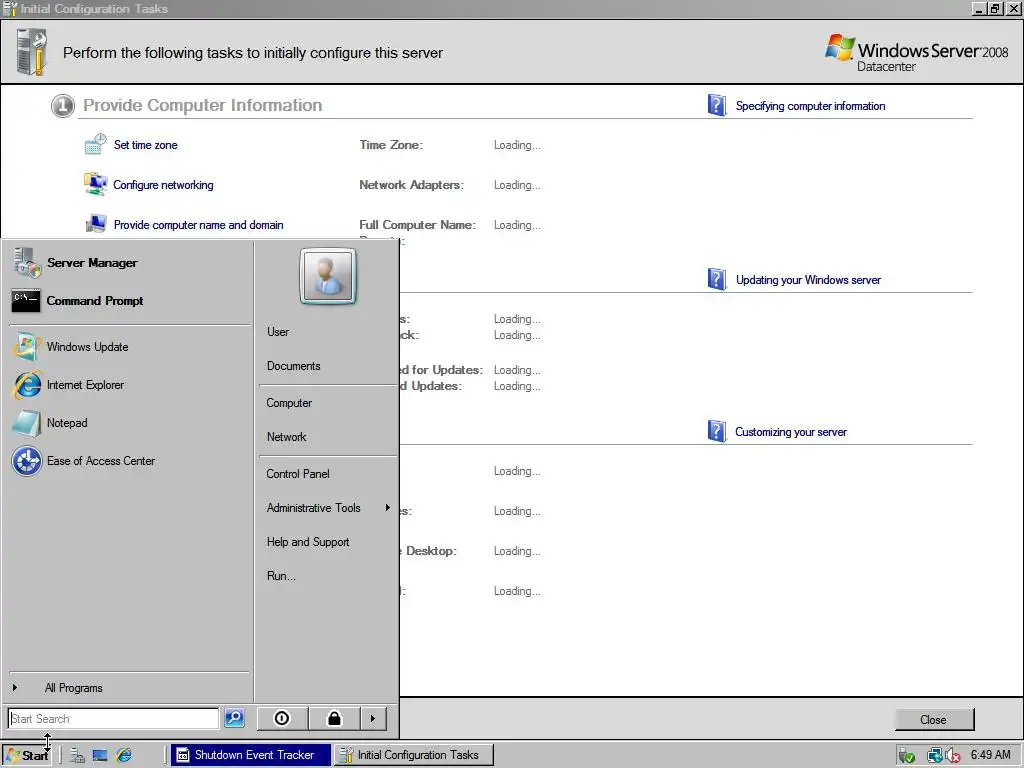
Task: Open Documents in Start menu
Action: click(x=328, y=366)
